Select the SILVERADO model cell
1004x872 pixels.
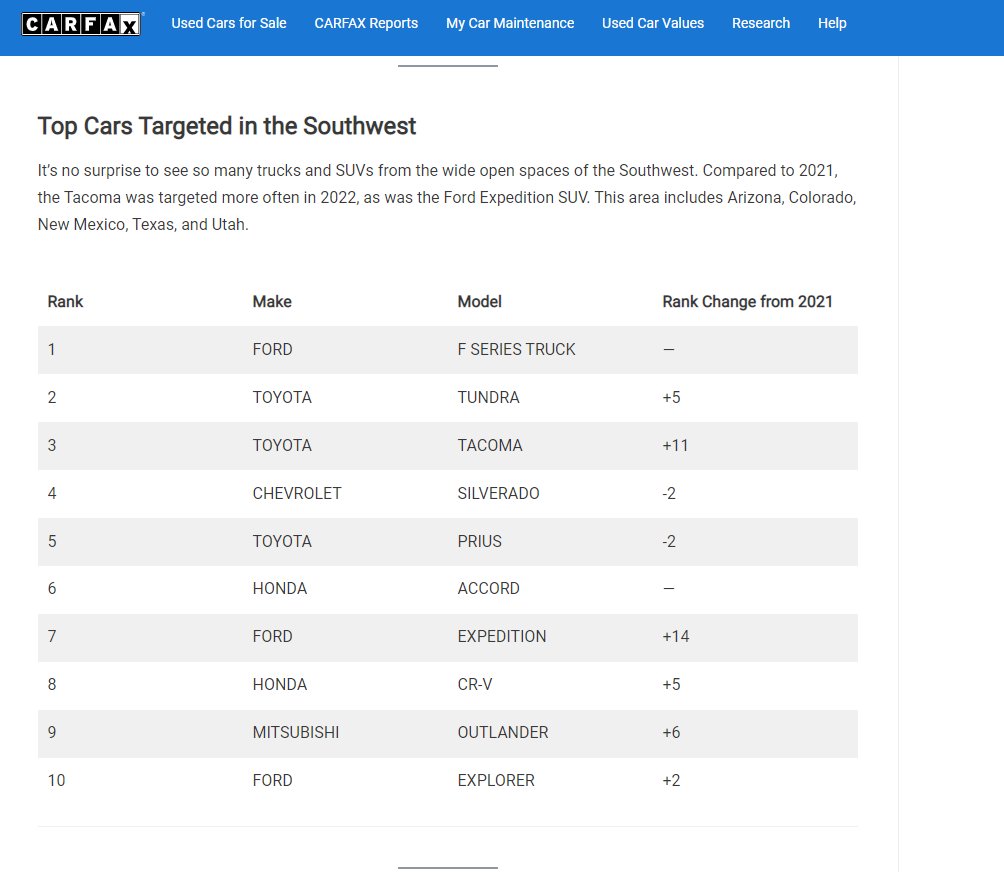point(498,494)
